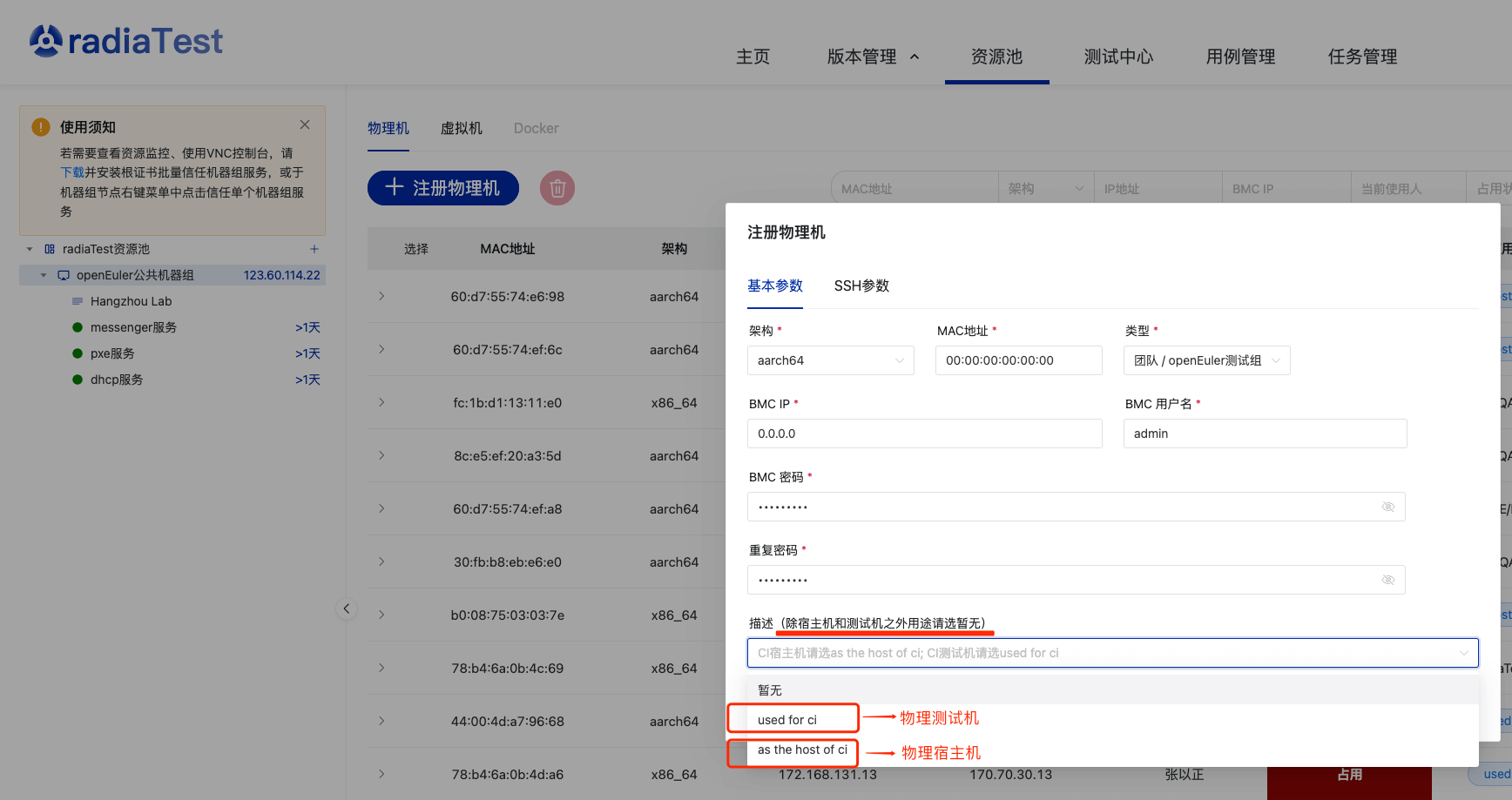Image resolution: width=1512 pixels, height=800 pixels.
Task: Click the orange warning icon in notice
Action: click(x=41, y=127)
